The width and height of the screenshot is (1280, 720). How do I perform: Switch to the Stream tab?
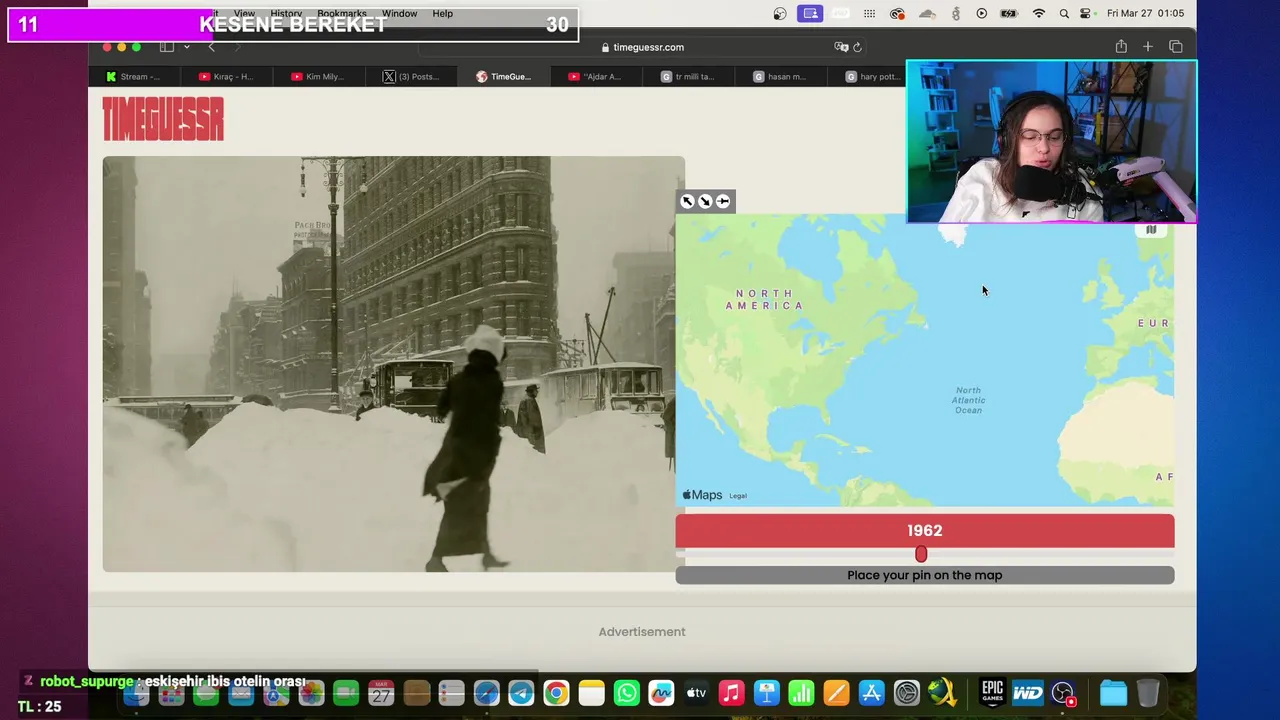(x=134, y=76)
